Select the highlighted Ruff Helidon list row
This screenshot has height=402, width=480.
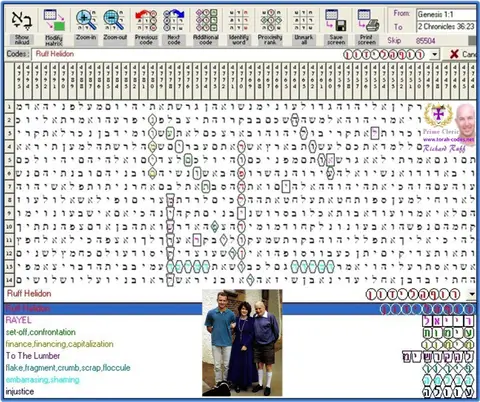coord(240,309)
